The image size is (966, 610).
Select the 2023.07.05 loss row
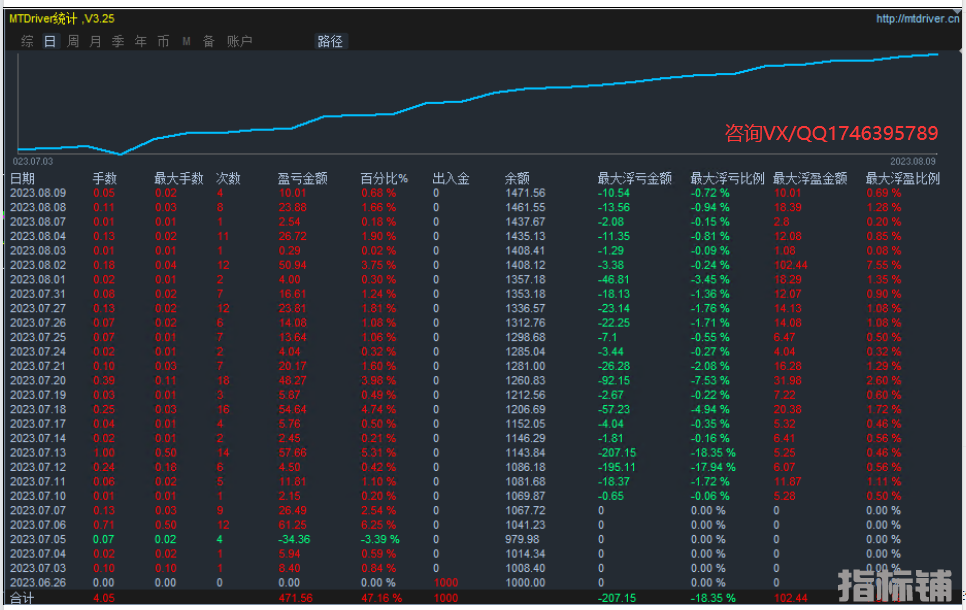37,539
